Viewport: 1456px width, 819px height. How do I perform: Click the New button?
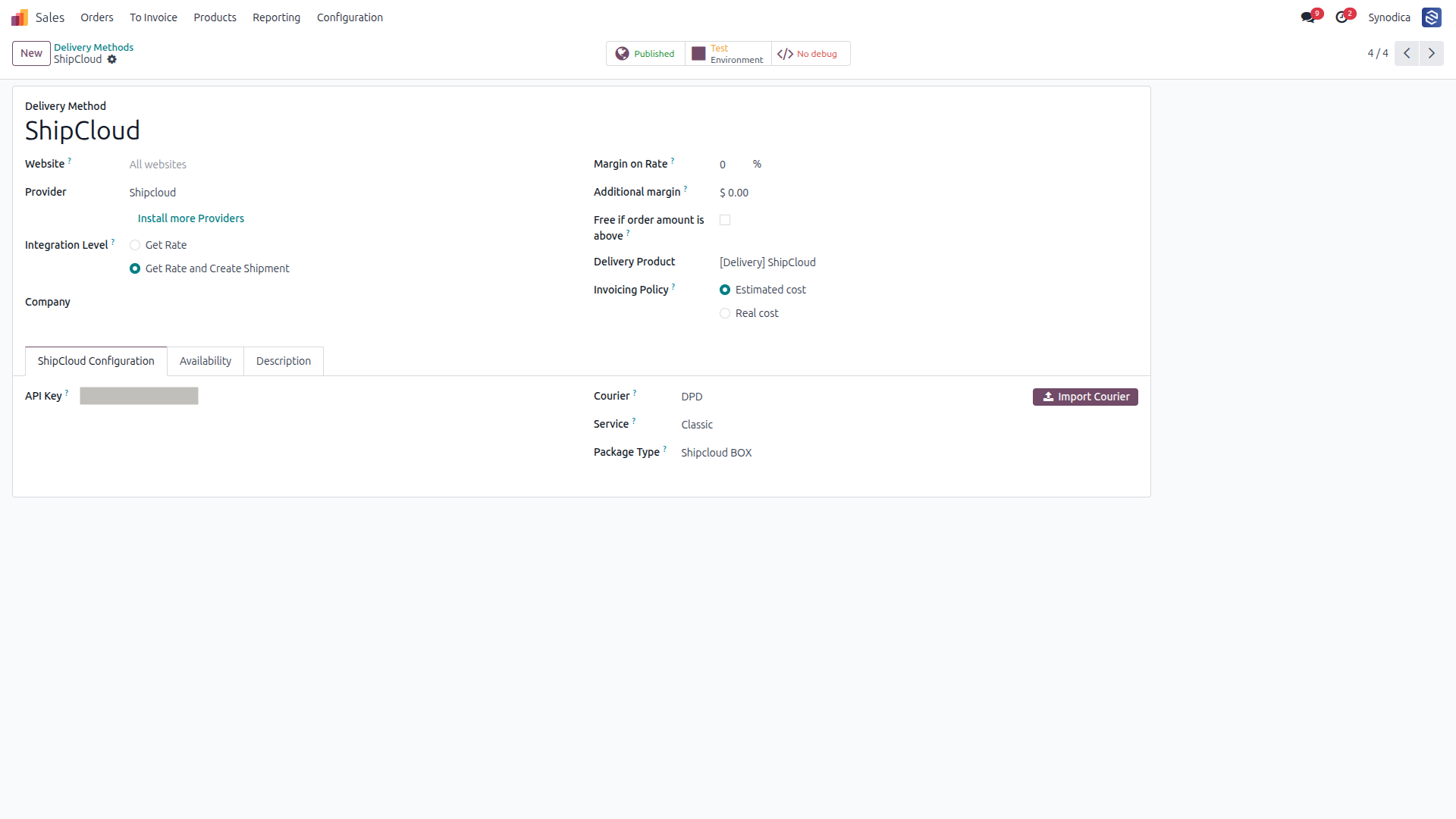pyautogui.click(x=32, y=53)
